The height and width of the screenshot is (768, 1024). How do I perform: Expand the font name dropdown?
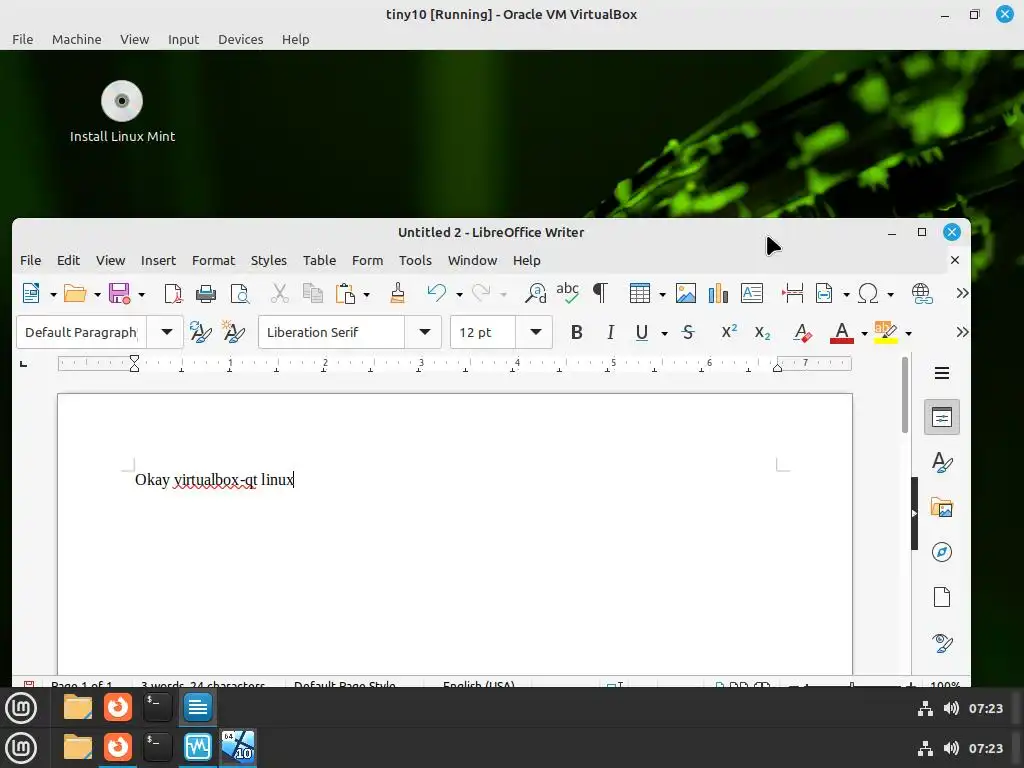(x=424, y=332)
